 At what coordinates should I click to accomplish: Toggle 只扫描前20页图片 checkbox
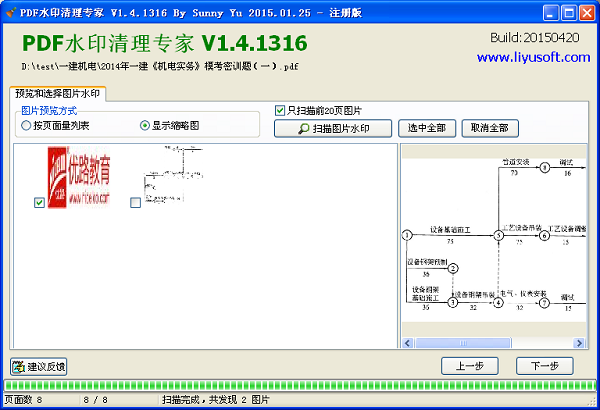[x=280, y=110]
